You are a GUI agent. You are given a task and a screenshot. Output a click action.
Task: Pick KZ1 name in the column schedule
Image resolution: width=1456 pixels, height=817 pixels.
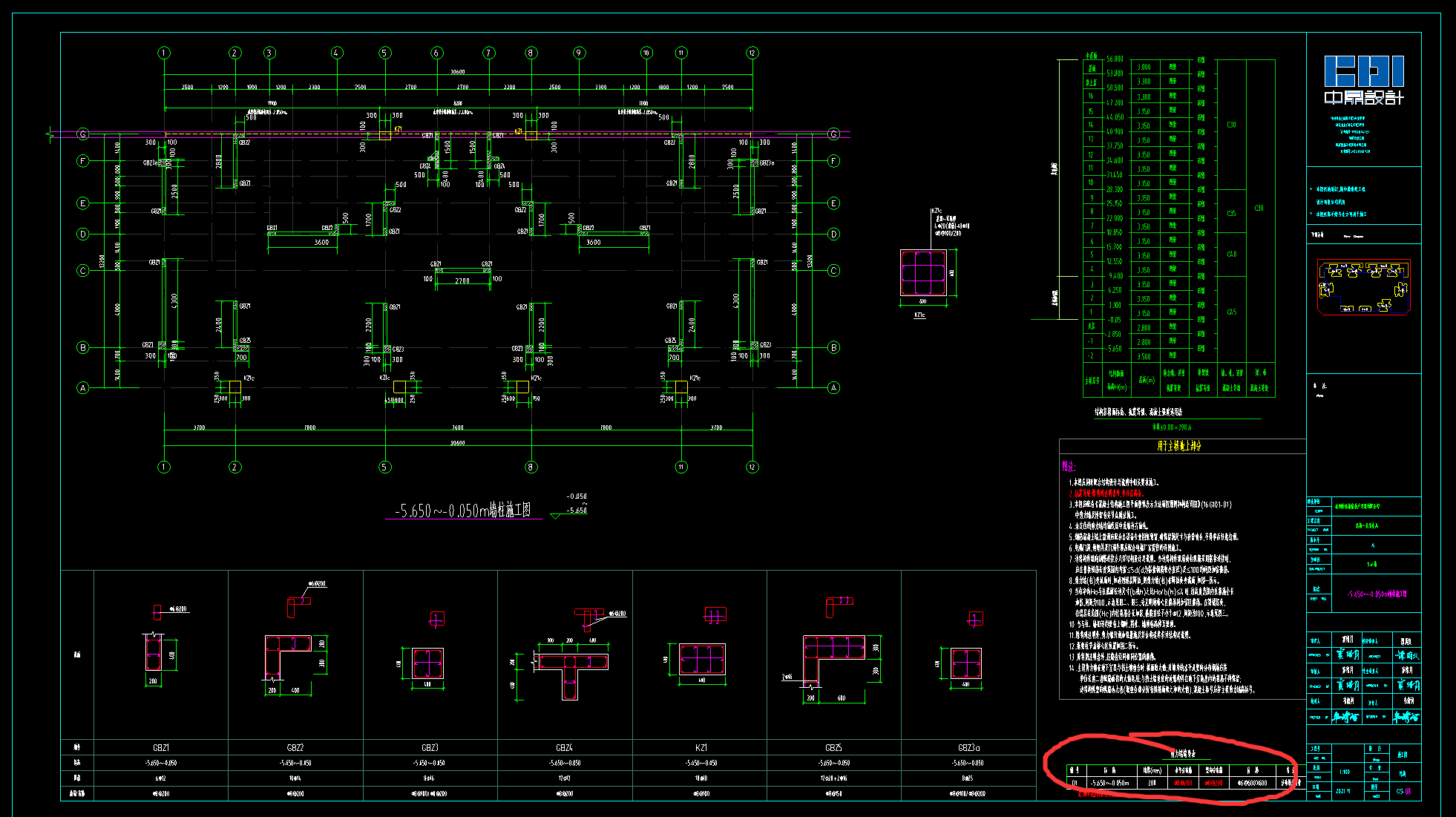pyautogui.click(x=701, y=748)
